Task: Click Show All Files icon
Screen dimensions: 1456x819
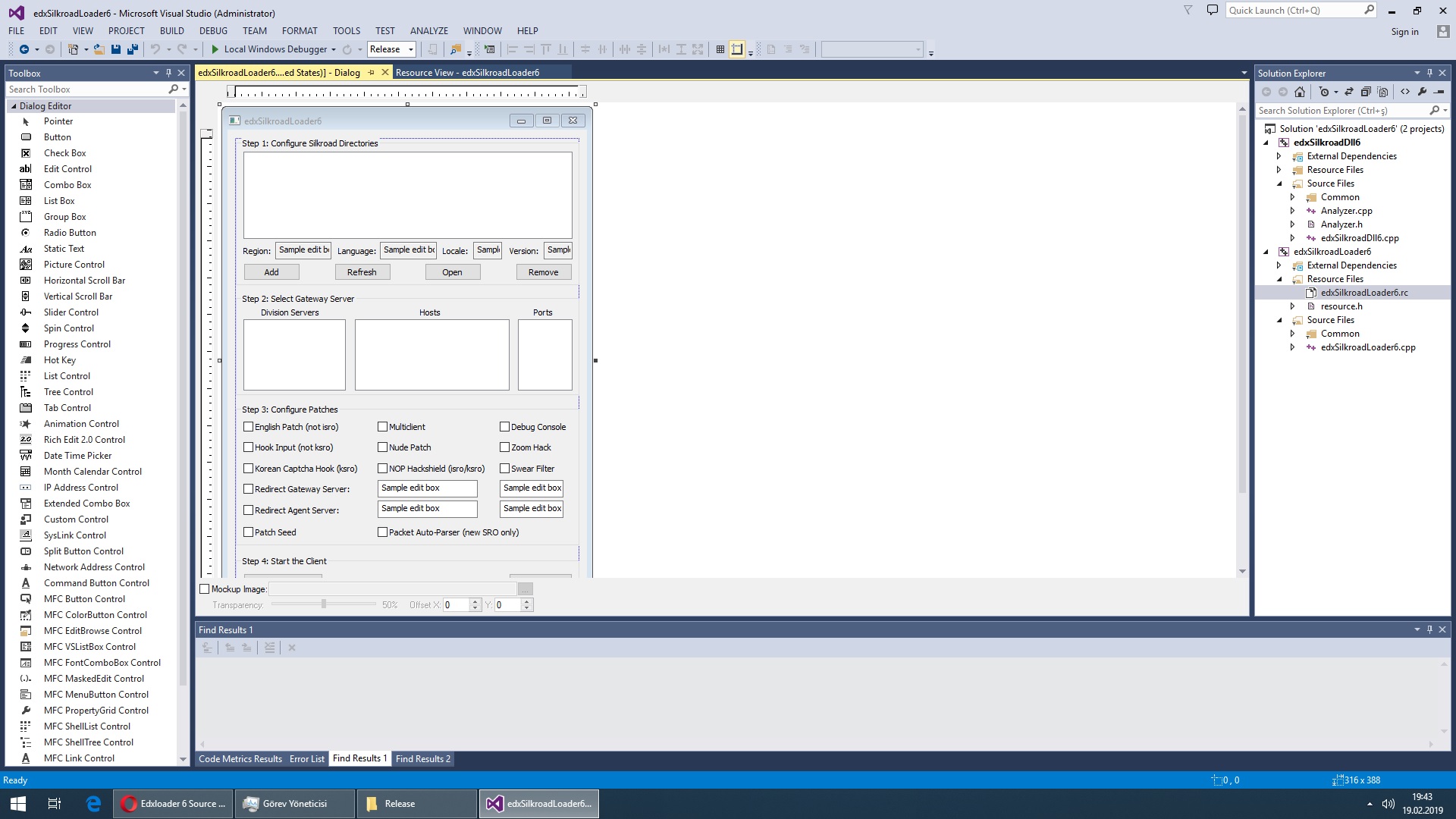Action: click(1382, 92)
